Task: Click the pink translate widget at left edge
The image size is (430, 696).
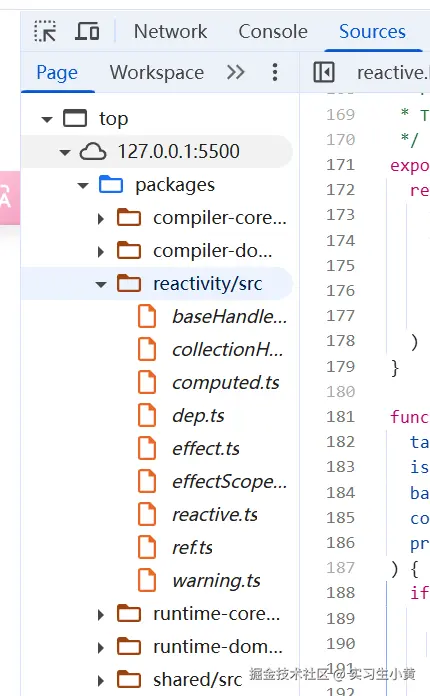Action: point(9,198)
